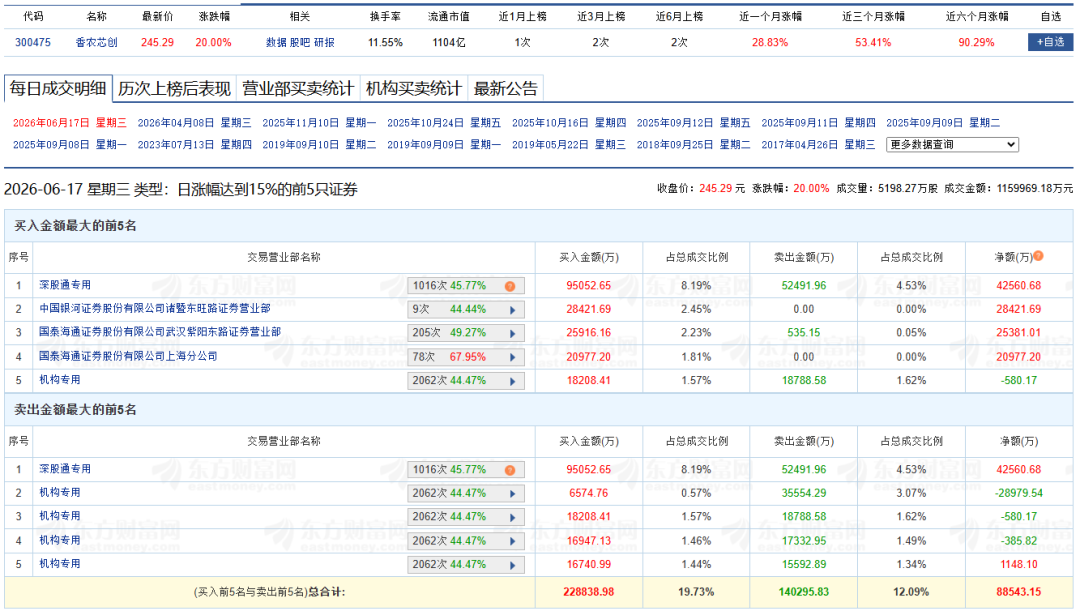Expand arrow in 机构专用 row of top-buyers table
This screenshot has height=611, width=1080.
click(512, 382)
